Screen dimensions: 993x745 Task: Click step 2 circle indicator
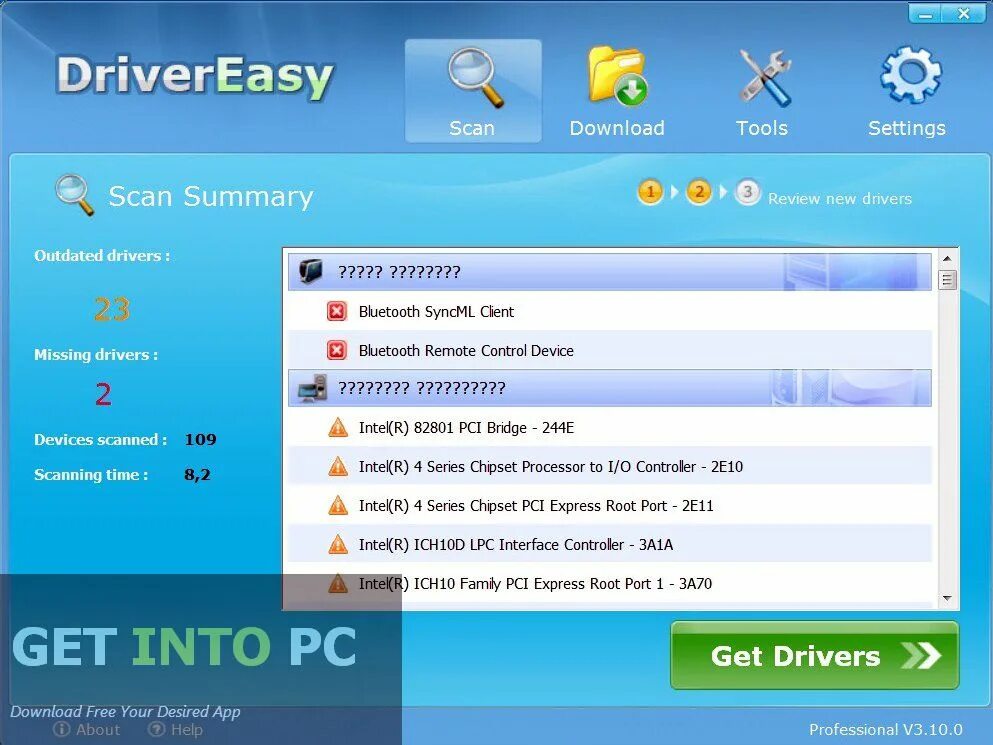tap(699, 191)
